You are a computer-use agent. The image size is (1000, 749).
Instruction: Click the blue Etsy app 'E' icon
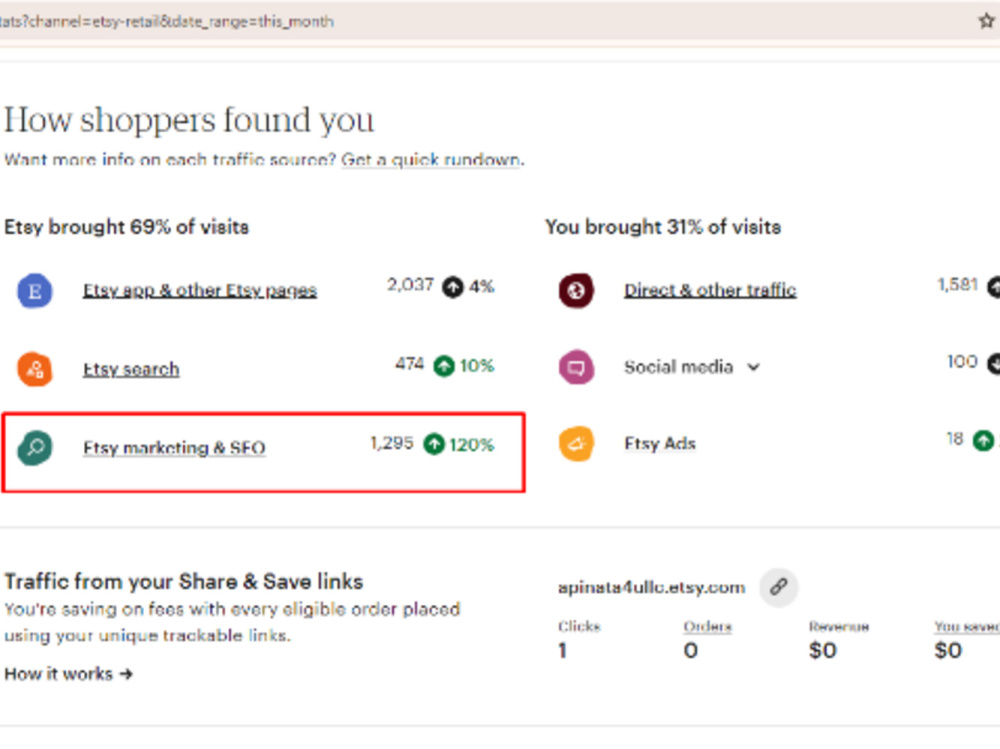click(x=34, y=291)
